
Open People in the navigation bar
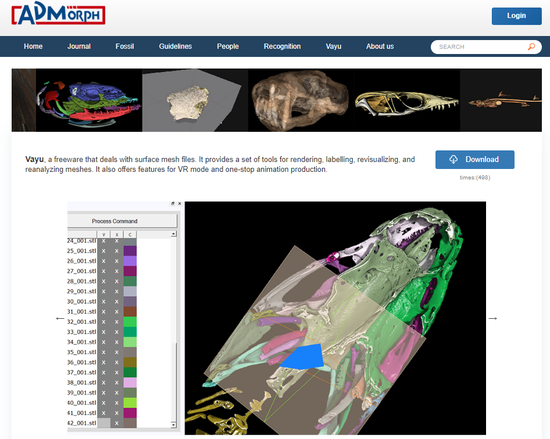click(228, 46)
